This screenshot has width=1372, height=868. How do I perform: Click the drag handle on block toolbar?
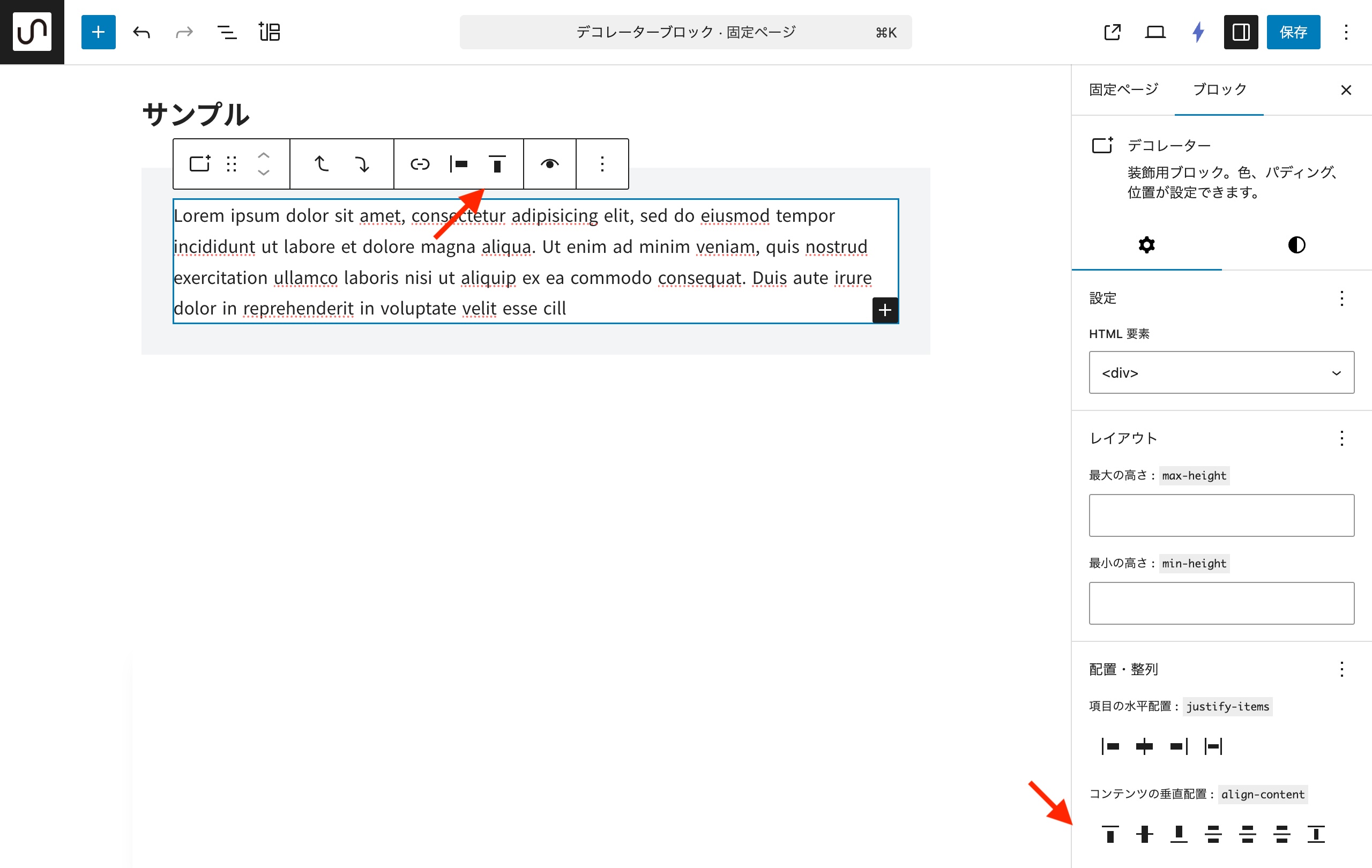coord(232,164)
